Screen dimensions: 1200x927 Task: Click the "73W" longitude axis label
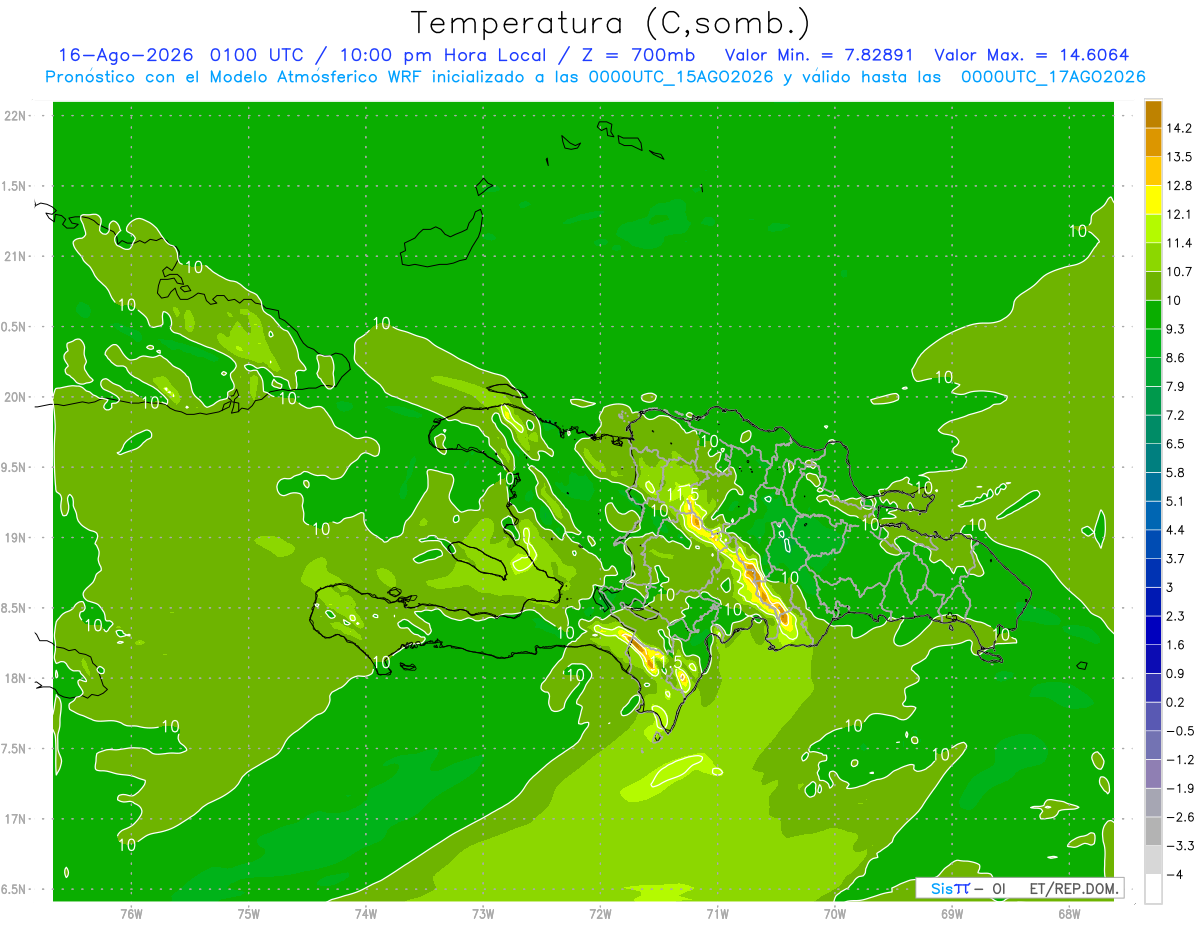(x=483, y=914)
